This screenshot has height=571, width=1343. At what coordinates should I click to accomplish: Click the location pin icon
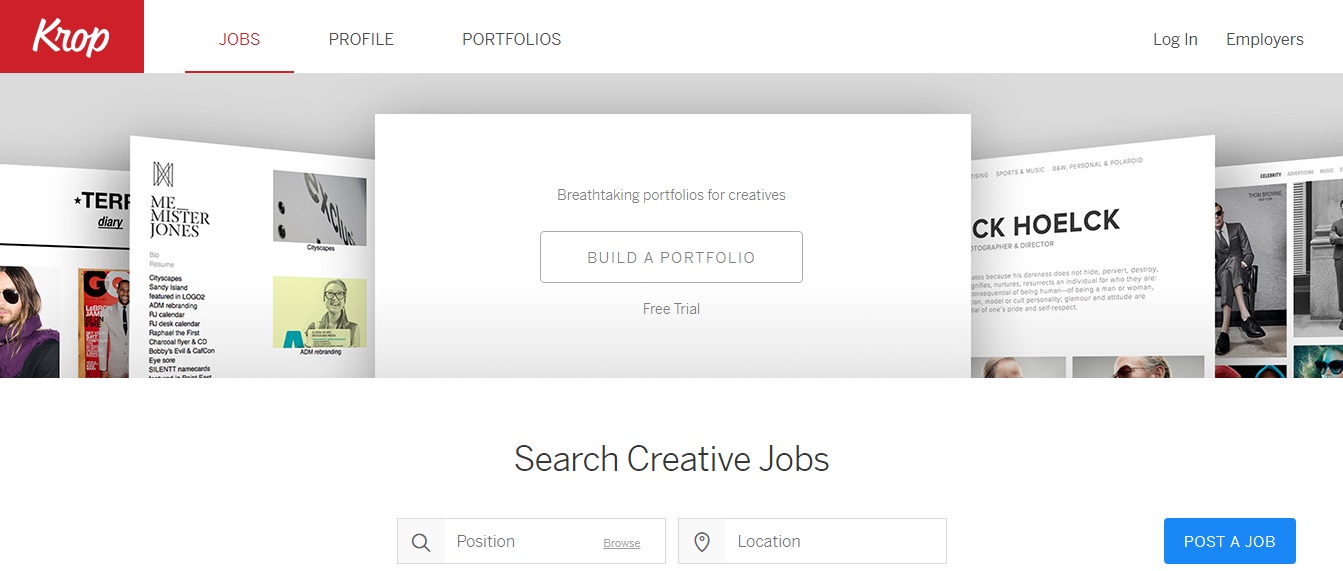pyautogui.click(x=702, y=542)
